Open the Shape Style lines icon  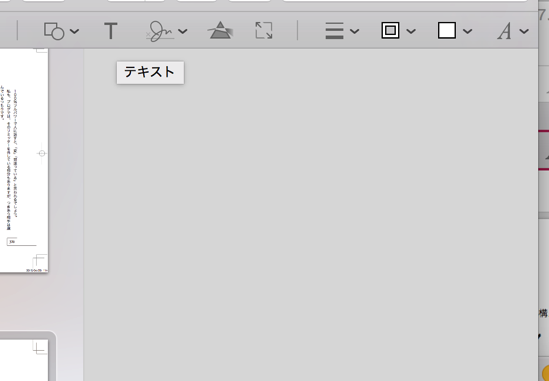coord(334,30)
